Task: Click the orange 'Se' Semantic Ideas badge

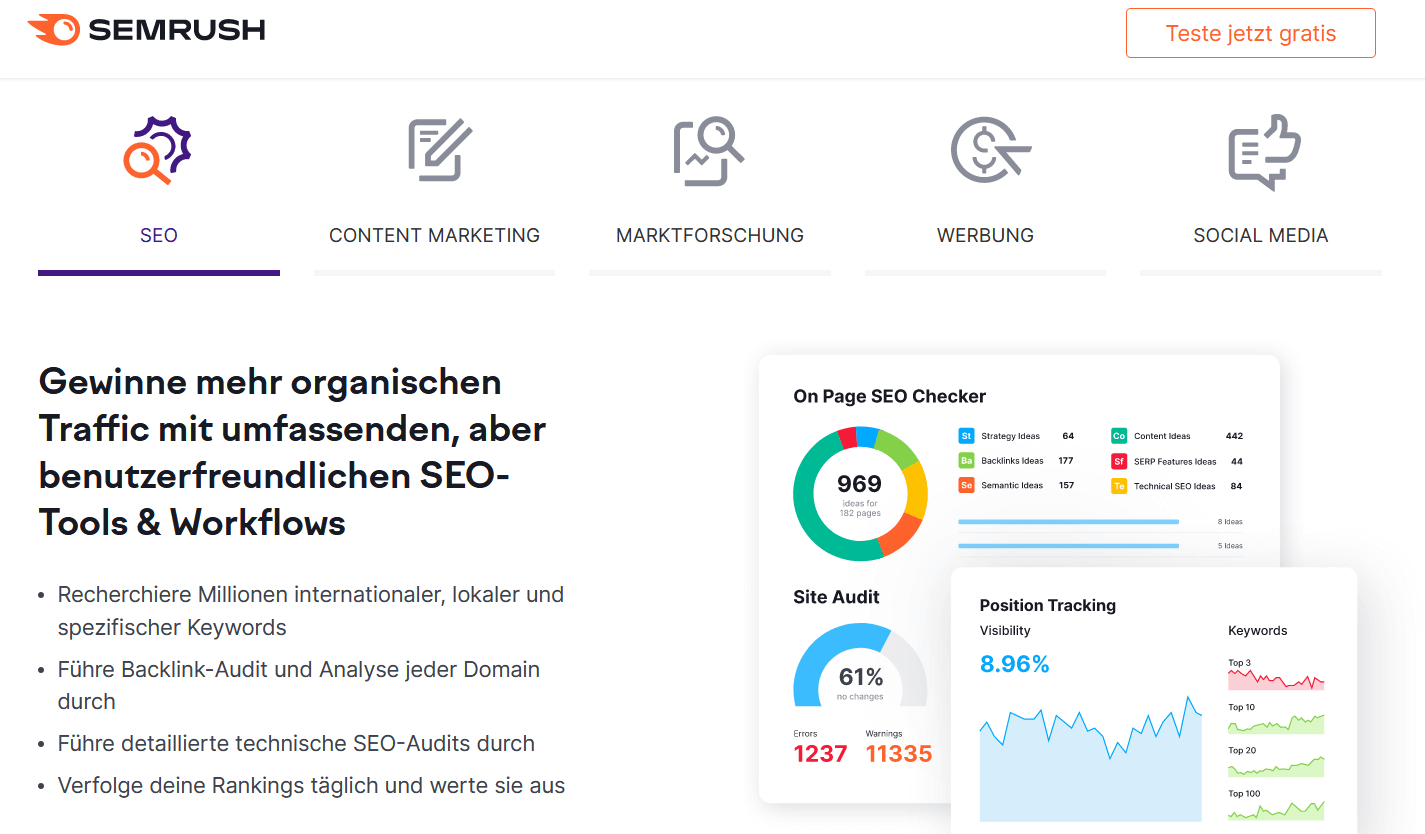Action: [x=966, y=485]
